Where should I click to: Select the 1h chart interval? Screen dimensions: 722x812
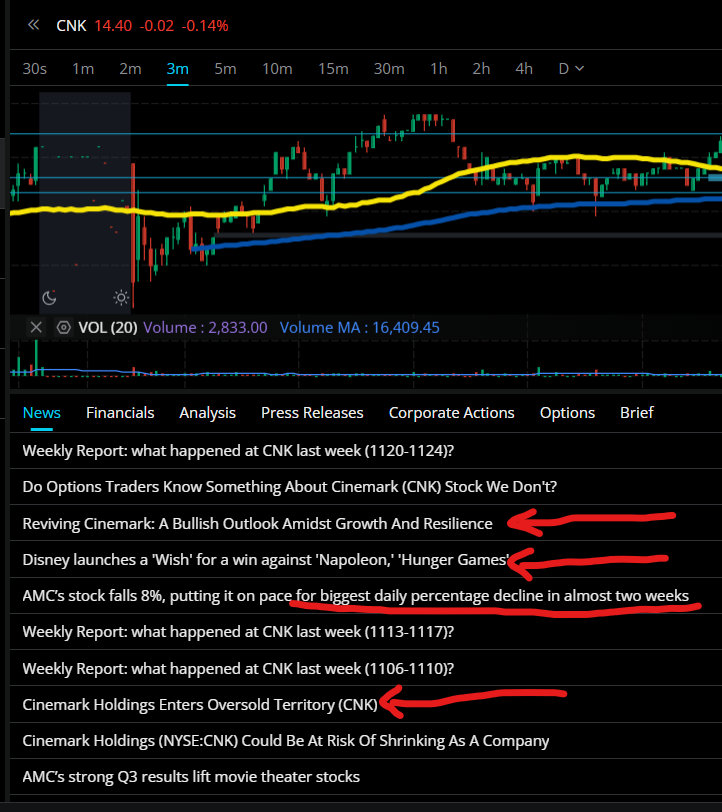(x=439, y=68)
